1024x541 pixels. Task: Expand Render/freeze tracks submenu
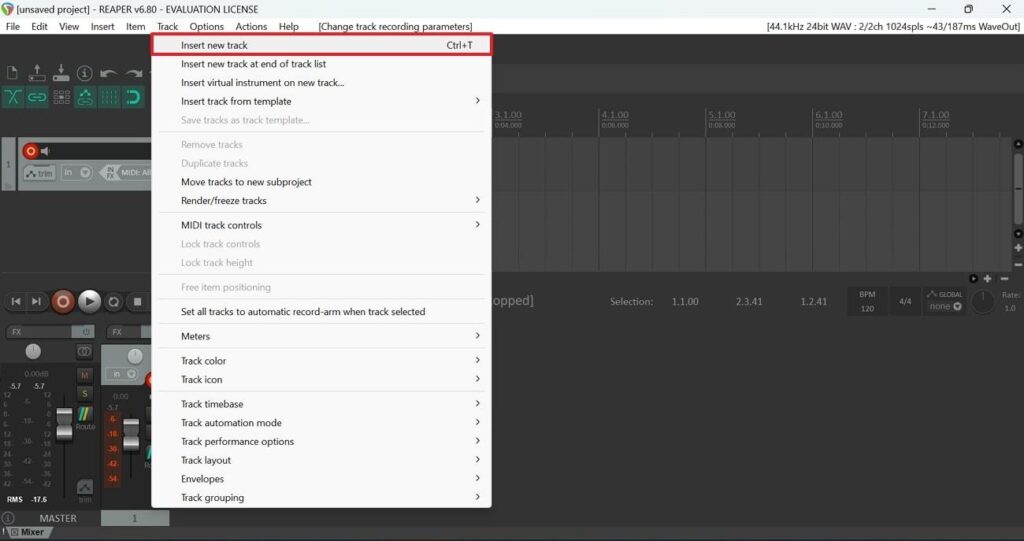tap(321, 201)
